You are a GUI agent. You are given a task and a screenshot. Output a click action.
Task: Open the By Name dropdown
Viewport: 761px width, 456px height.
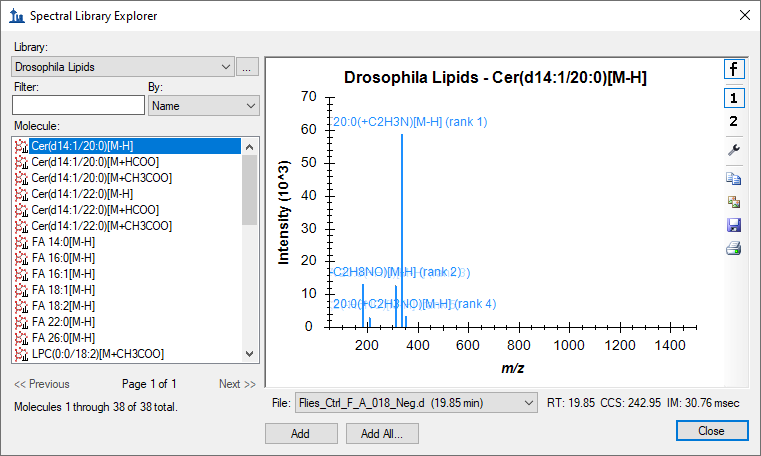pyautogui.click(x=204, y=106)
